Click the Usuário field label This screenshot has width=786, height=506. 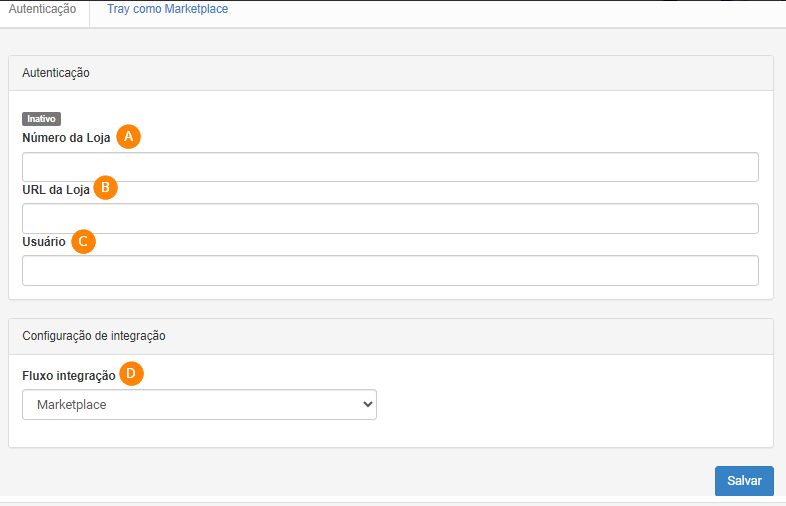click(44, 242)
